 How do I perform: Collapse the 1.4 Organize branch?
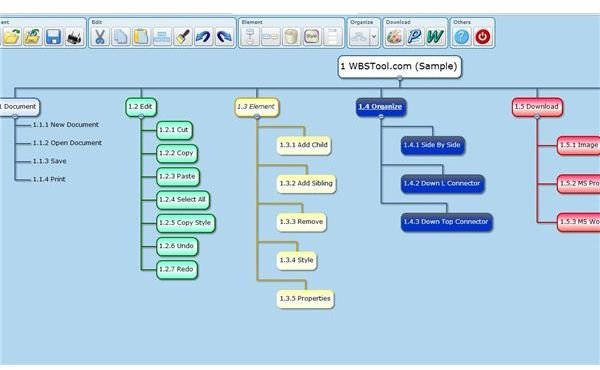(381, 116)
